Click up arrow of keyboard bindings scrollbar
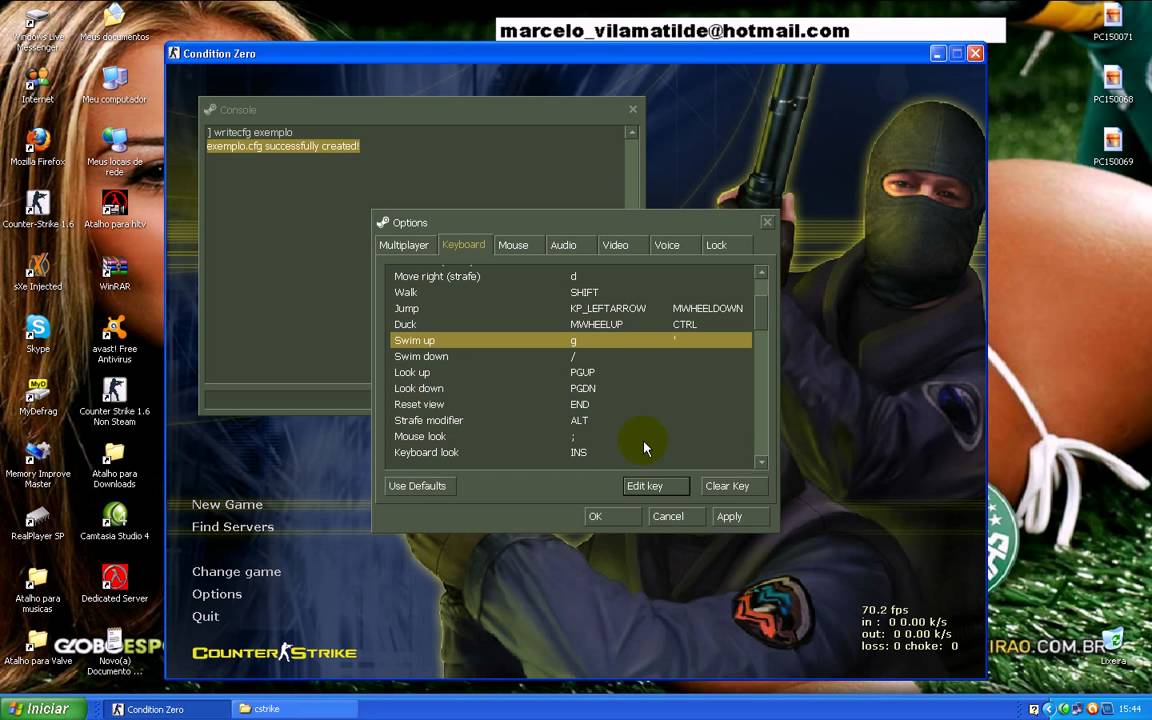Image resolution: width=1152 pixels, height=720 pixels. 761,272
